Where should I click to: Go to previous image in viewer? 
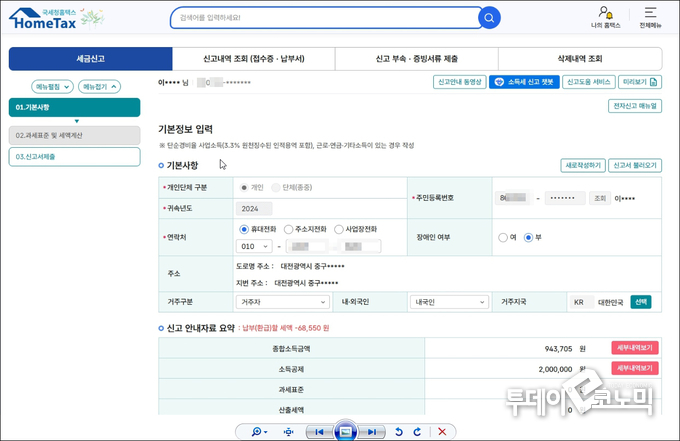point(318,431)
